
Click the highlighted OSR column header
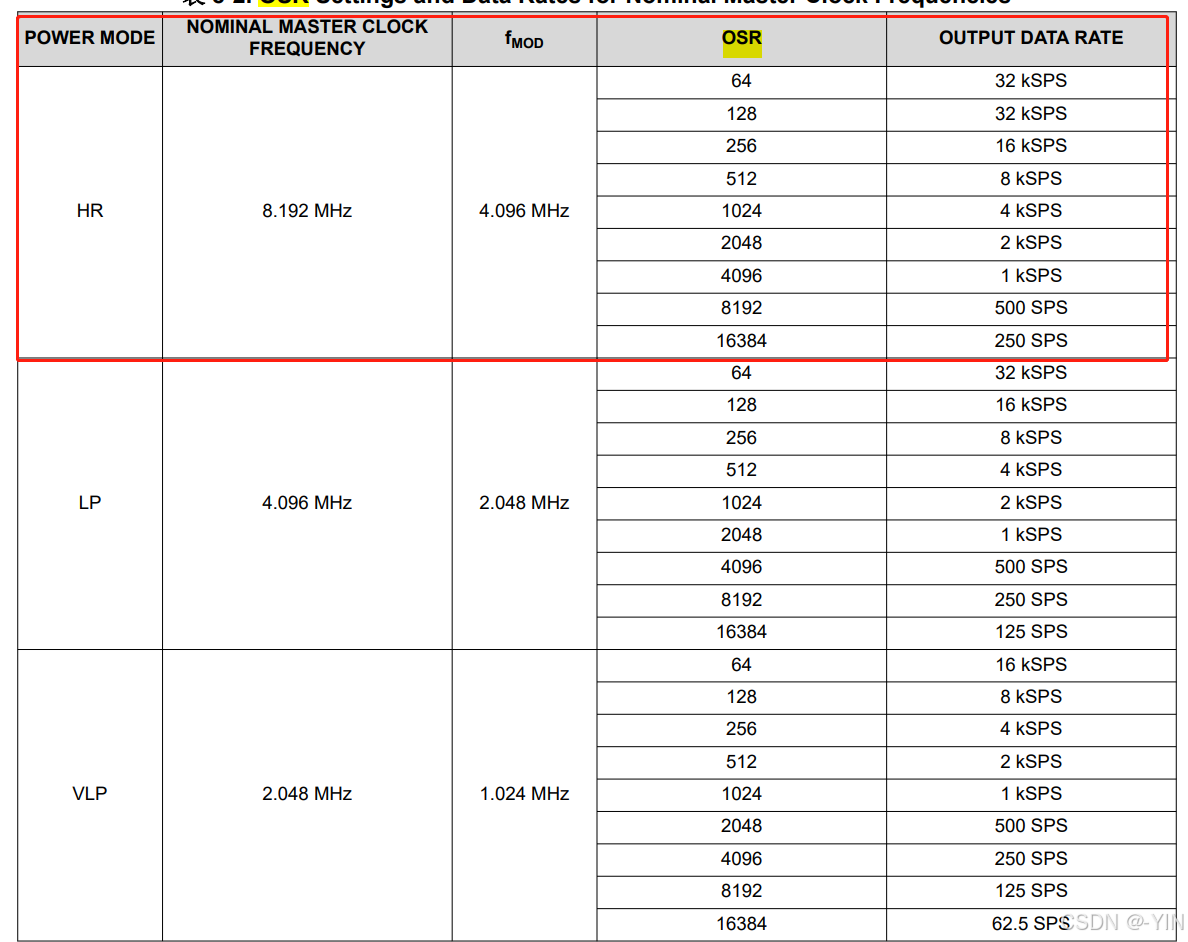pos(741,38)
